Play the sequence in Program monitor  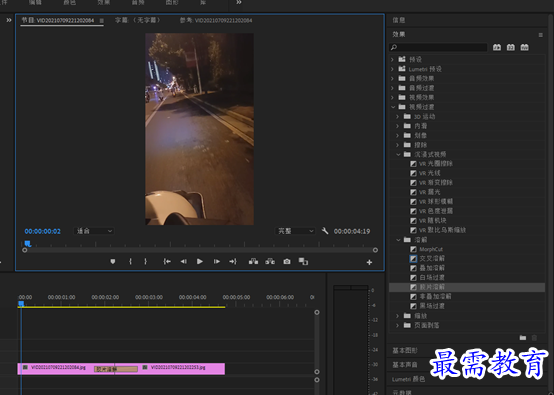200,261
